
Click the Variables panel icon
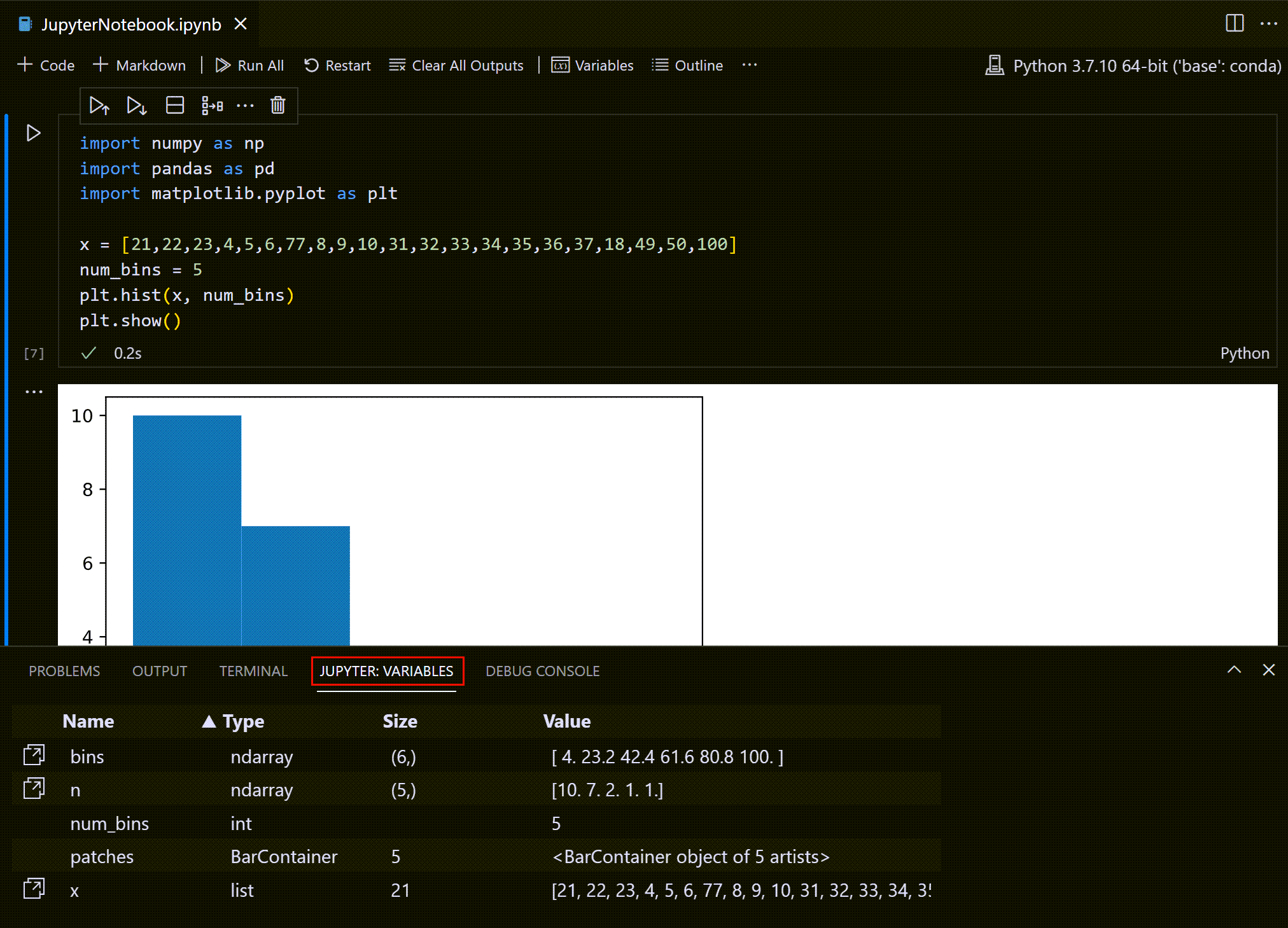[560, 65]
